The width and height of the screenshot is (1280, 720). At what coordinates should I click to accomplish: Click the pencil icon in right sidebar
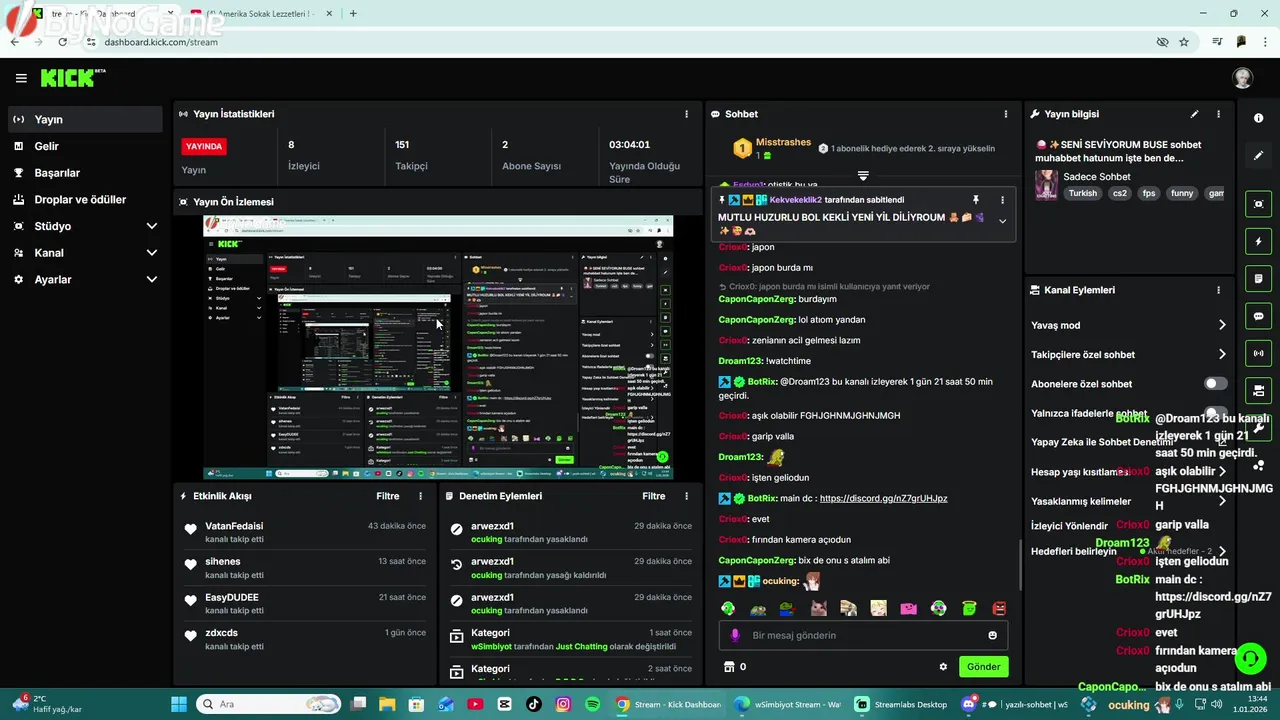pos(1258,156)
